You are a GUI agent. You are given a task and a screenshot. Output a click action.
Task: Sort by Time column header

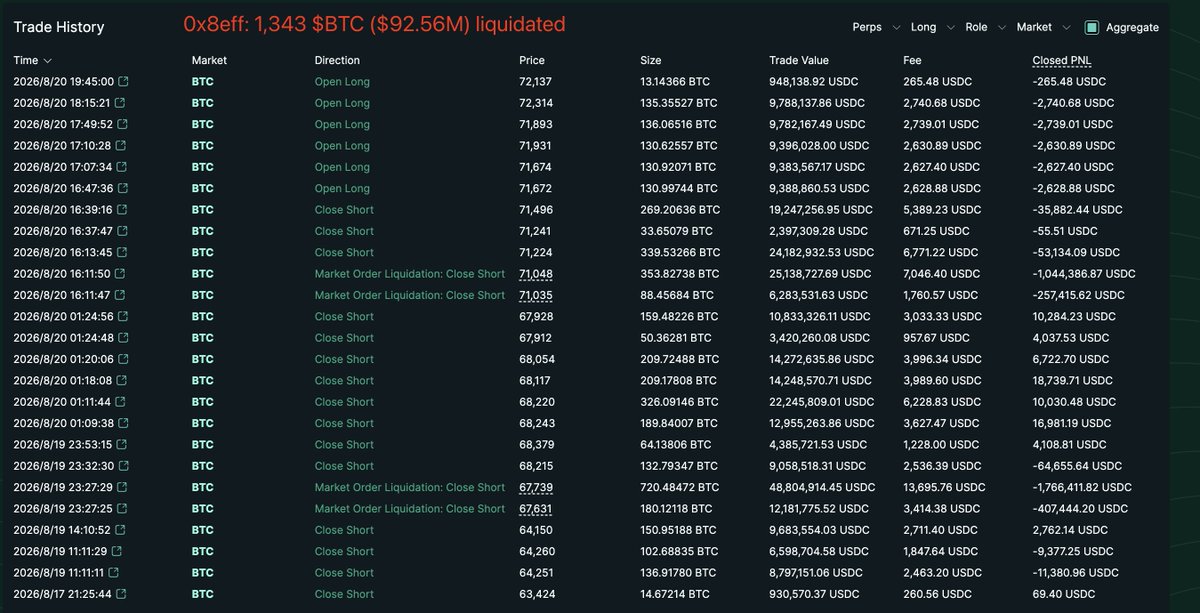pos(33,61)
